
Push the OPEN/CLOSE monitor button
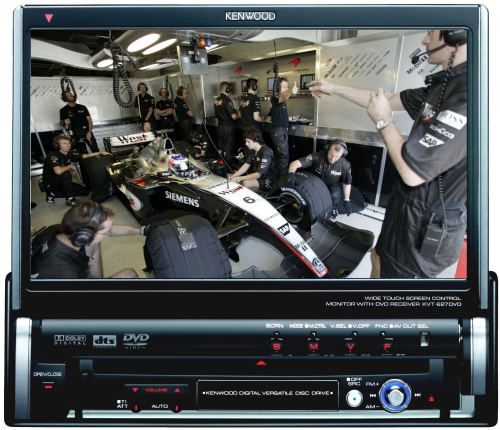48,386
